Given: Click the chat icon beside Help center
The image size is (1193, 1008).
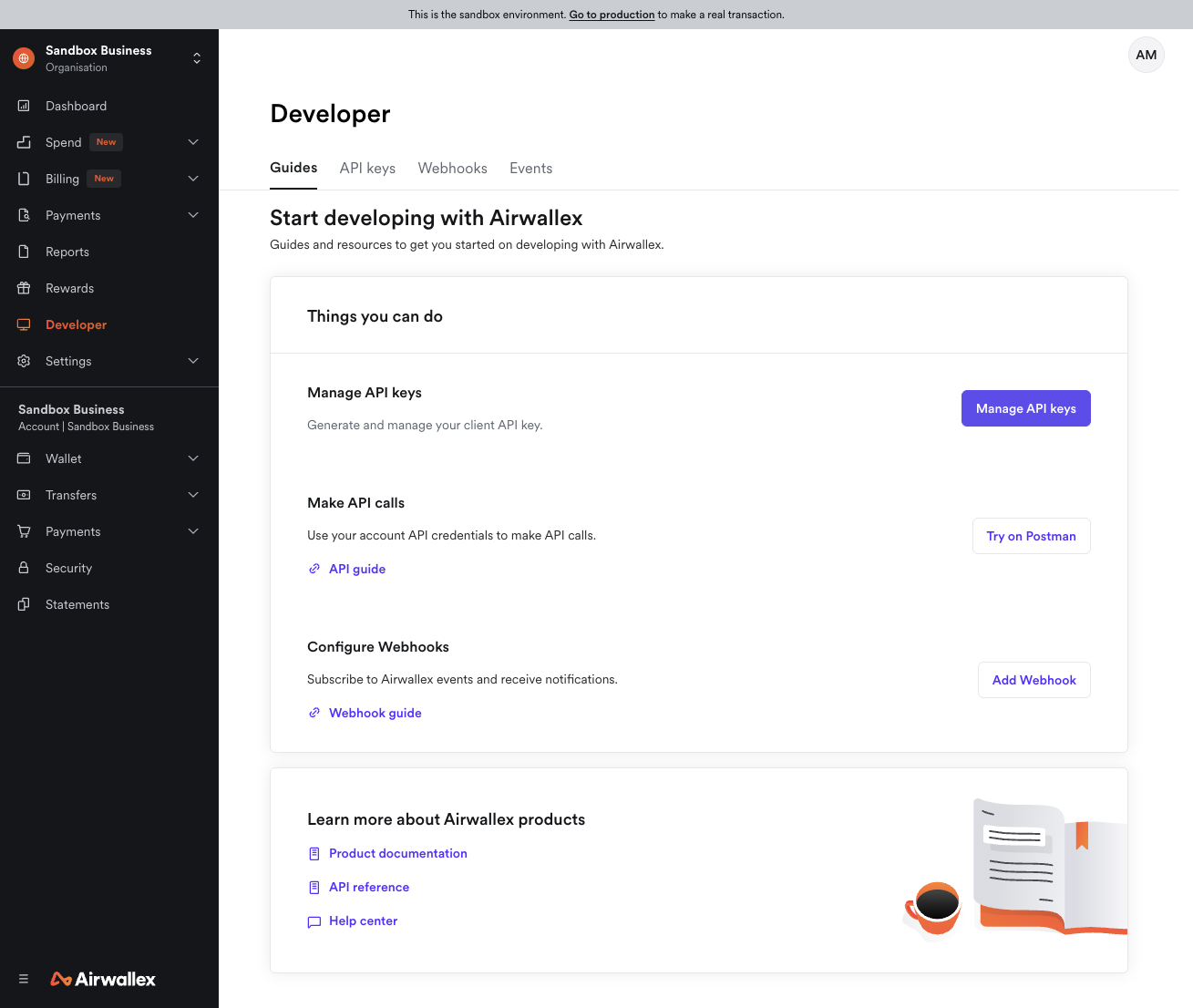Looking at the screenshot, I should [314, 921].
